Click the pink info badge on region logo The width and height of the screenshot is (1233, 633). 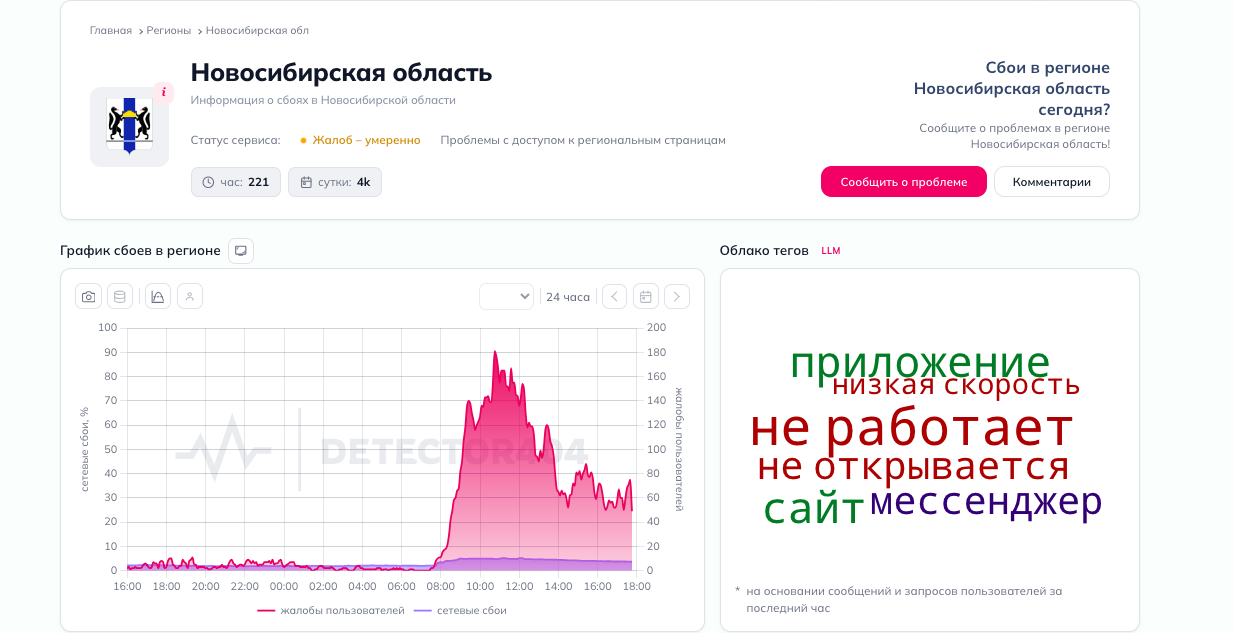164,92
